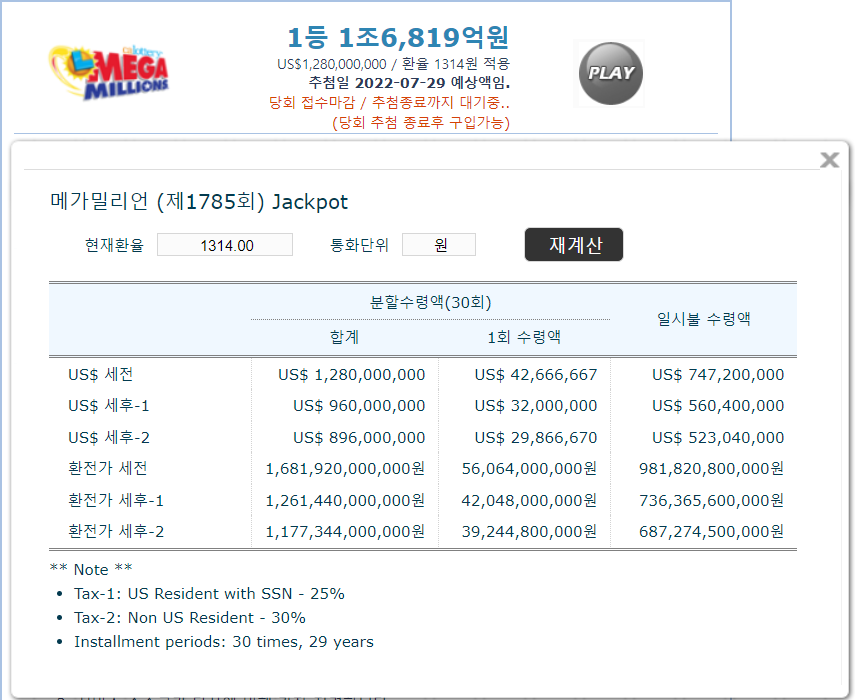Click the US$ 960,000,000 cell
The image size is (860, 700).
coord(359,406)
